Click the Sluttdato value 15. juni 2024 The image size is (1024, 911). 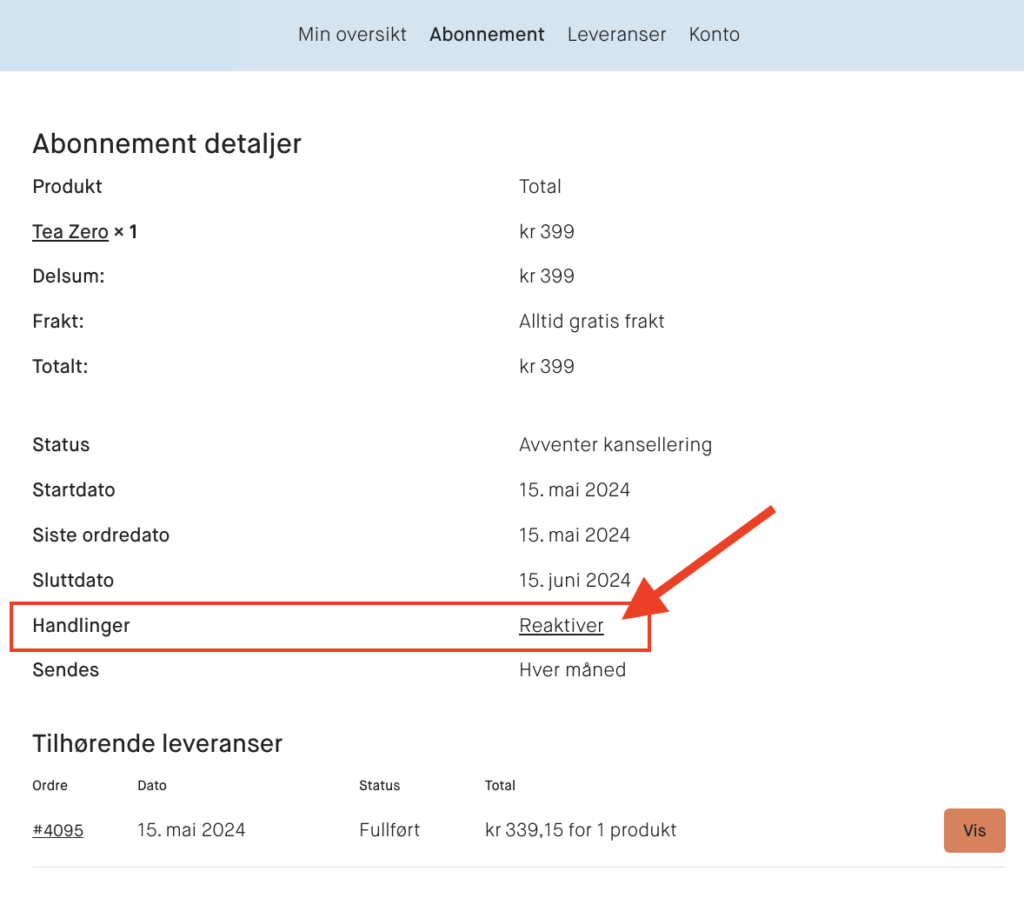(575, 581)
